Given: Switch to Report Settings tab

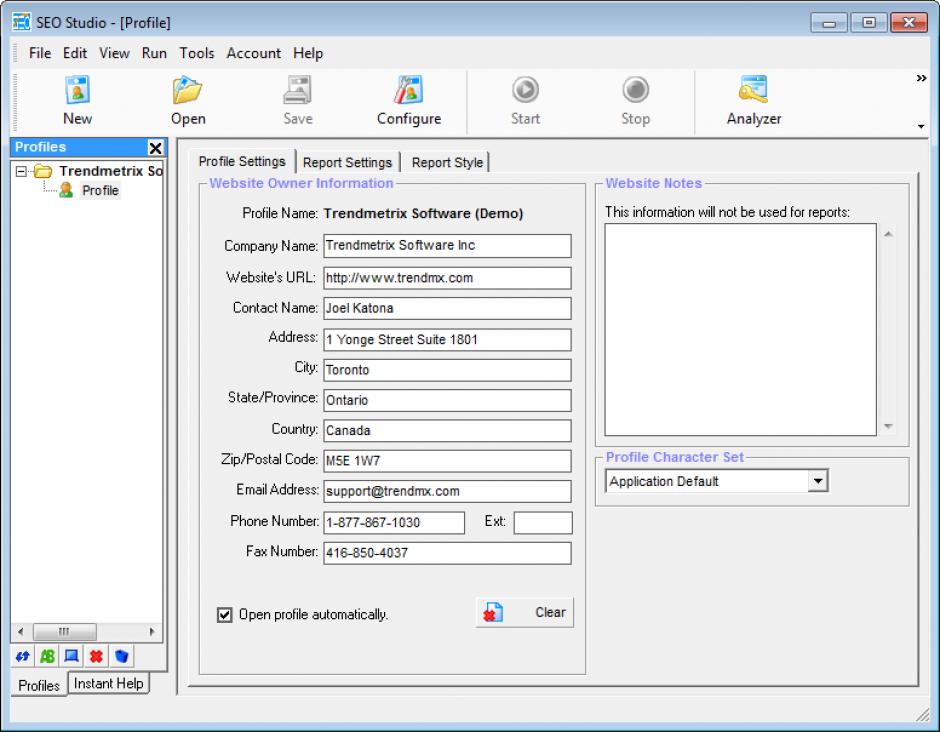Looking at the screenshot, I should [347, 162].
